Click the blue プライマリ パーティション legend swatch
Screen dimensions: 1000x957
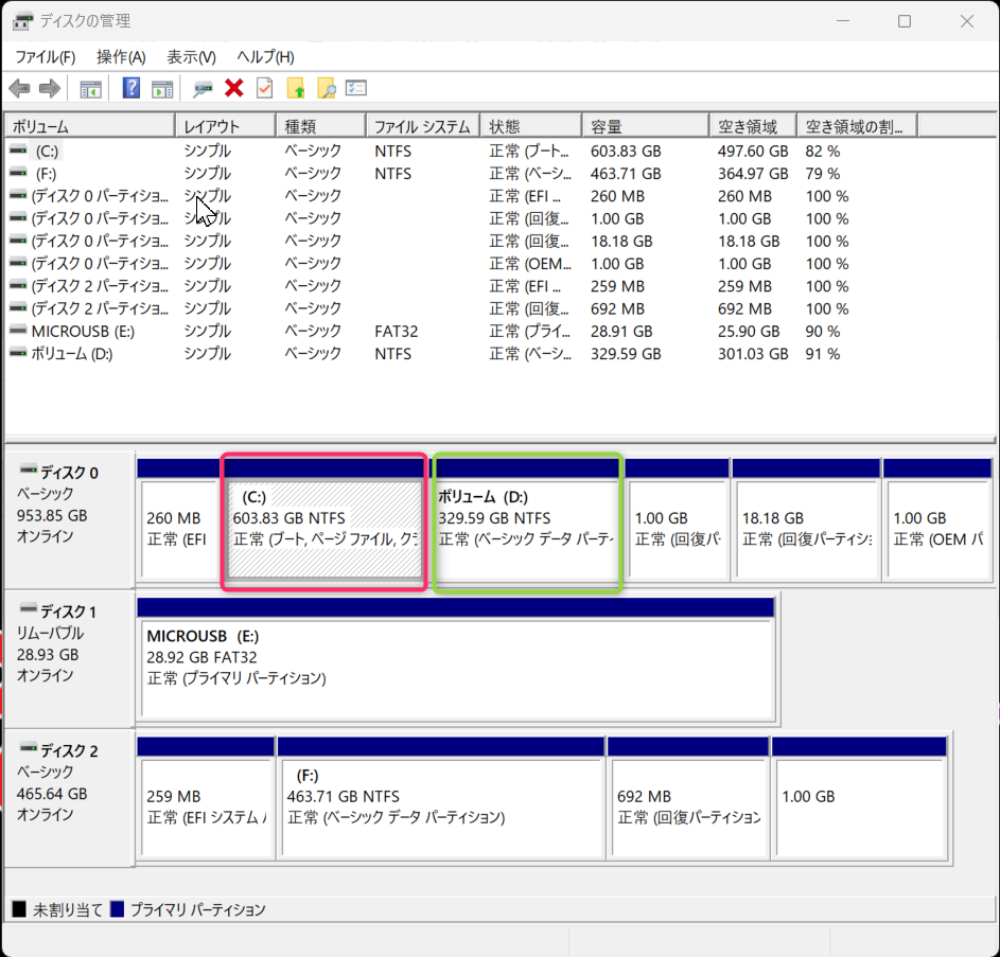(x=117, y=910)
